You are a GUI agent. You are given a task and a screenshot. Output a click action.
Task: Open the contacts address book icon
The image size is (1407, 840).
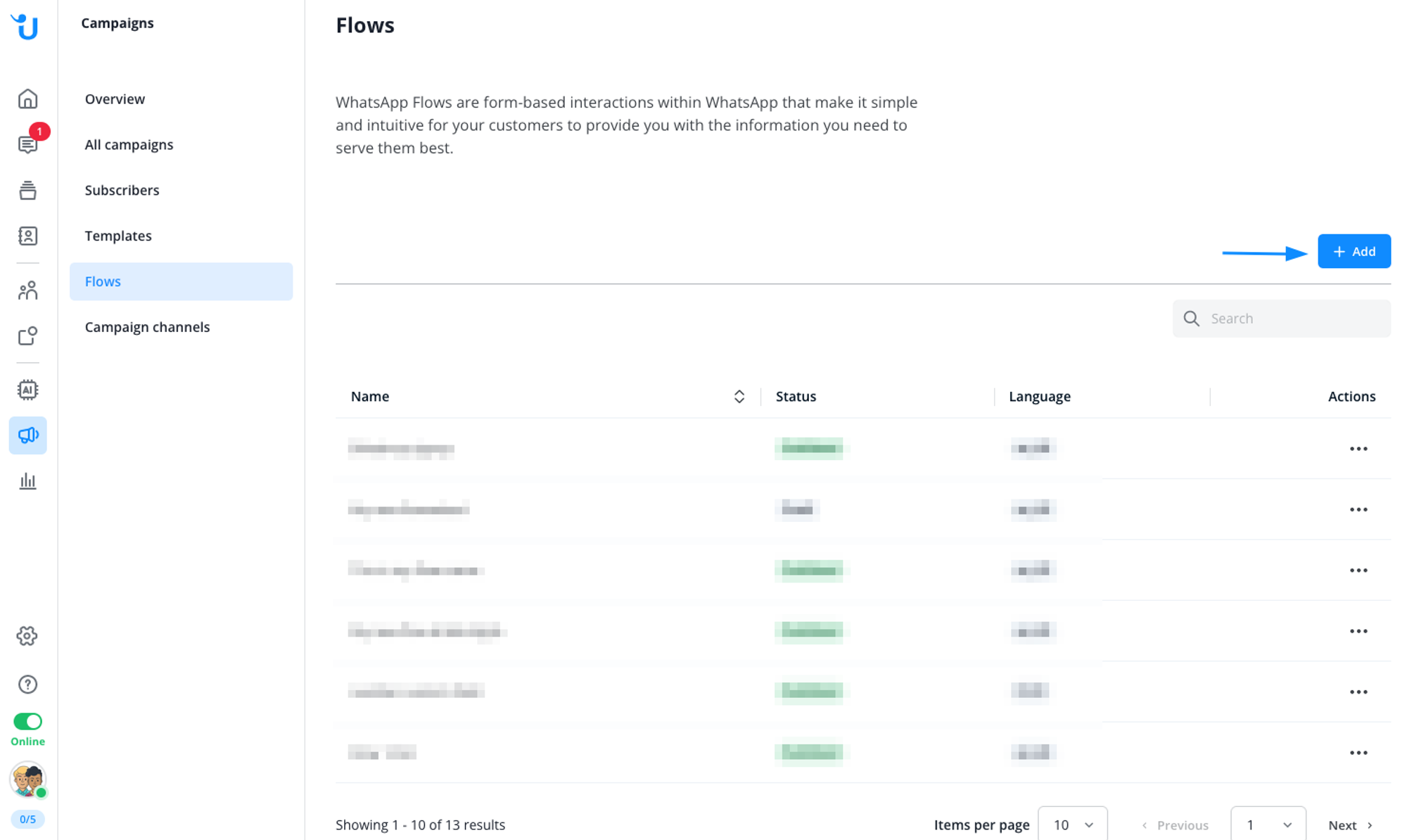point(27,236)
